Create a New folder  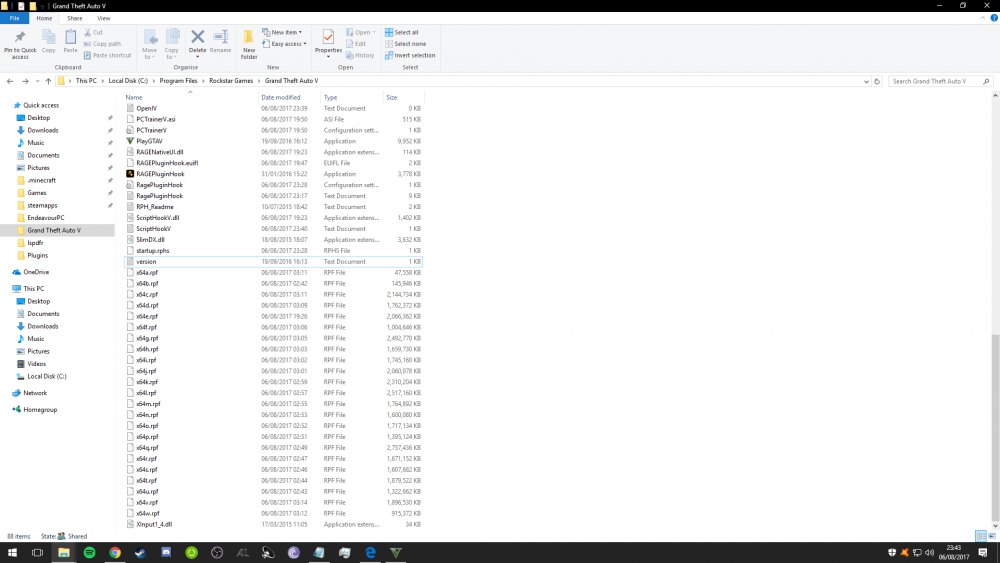coord(249,44)
